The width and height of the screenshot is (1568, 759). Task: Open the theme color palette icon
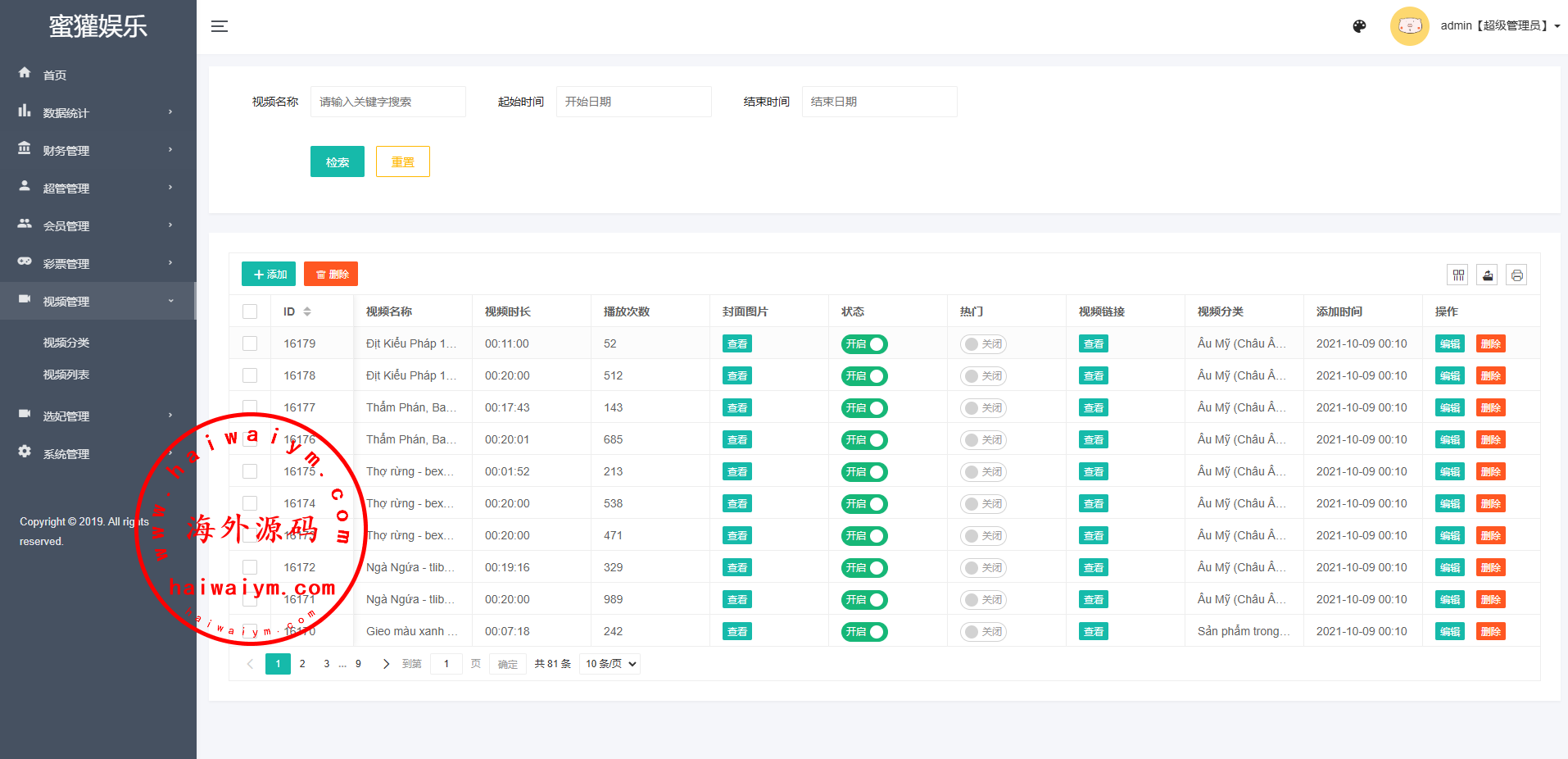(1359, 26)
